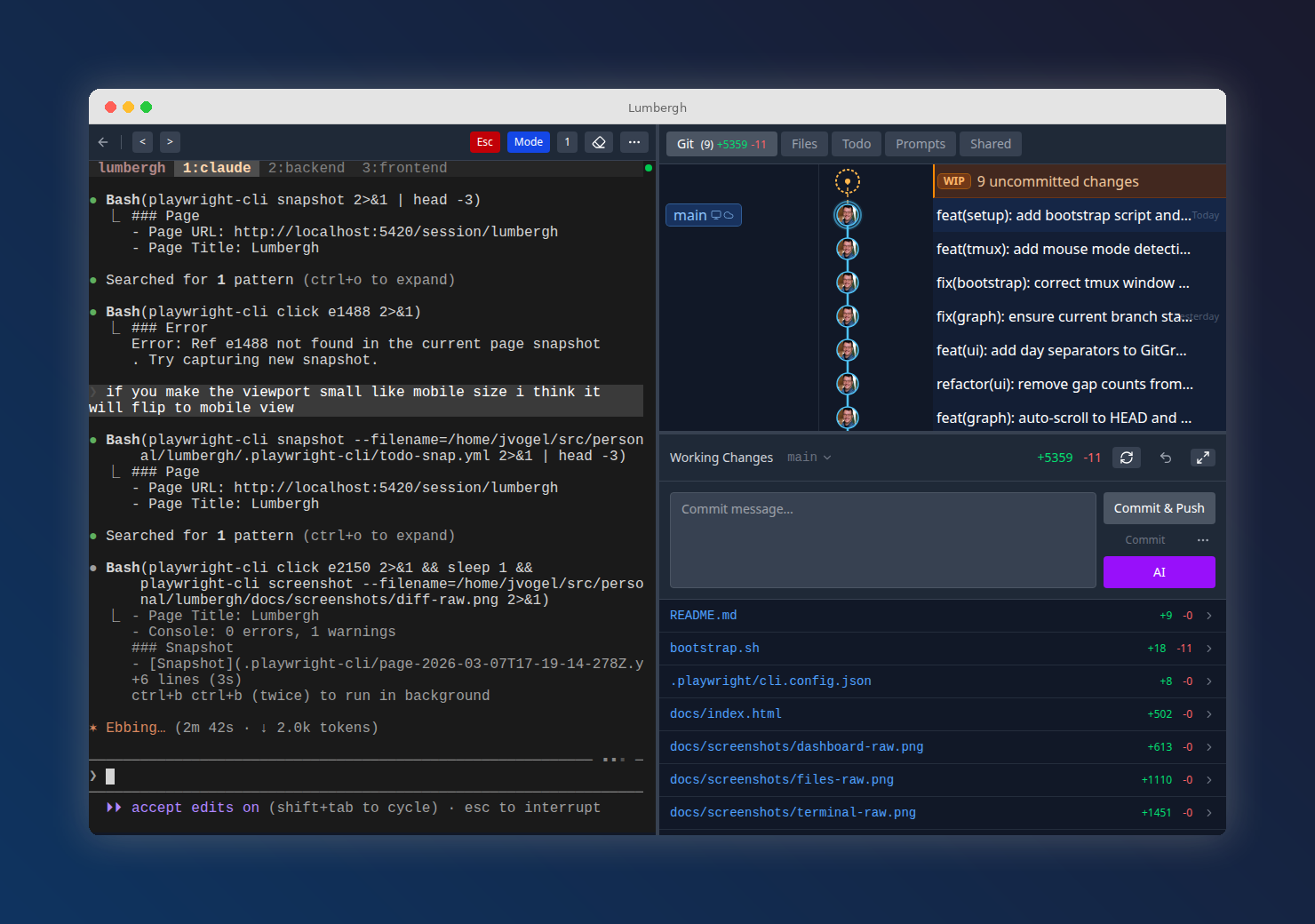The height and width of the screenshot is (924, 1315).
Task: Click the refresh icon in Working Changes panel
Action: [x=1127, y=457]
